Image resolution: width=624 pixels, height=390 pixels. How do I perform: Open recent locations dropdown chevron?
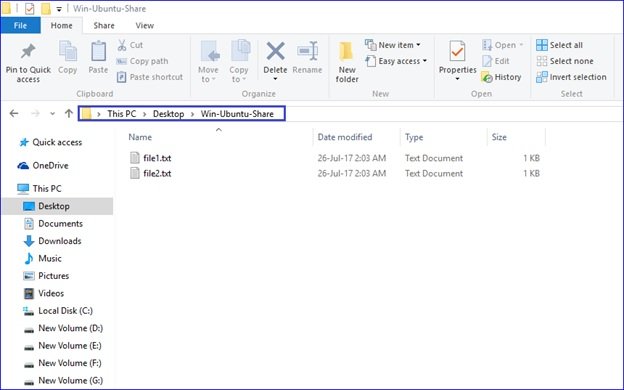pyautogui.click(x=52, y=114)
